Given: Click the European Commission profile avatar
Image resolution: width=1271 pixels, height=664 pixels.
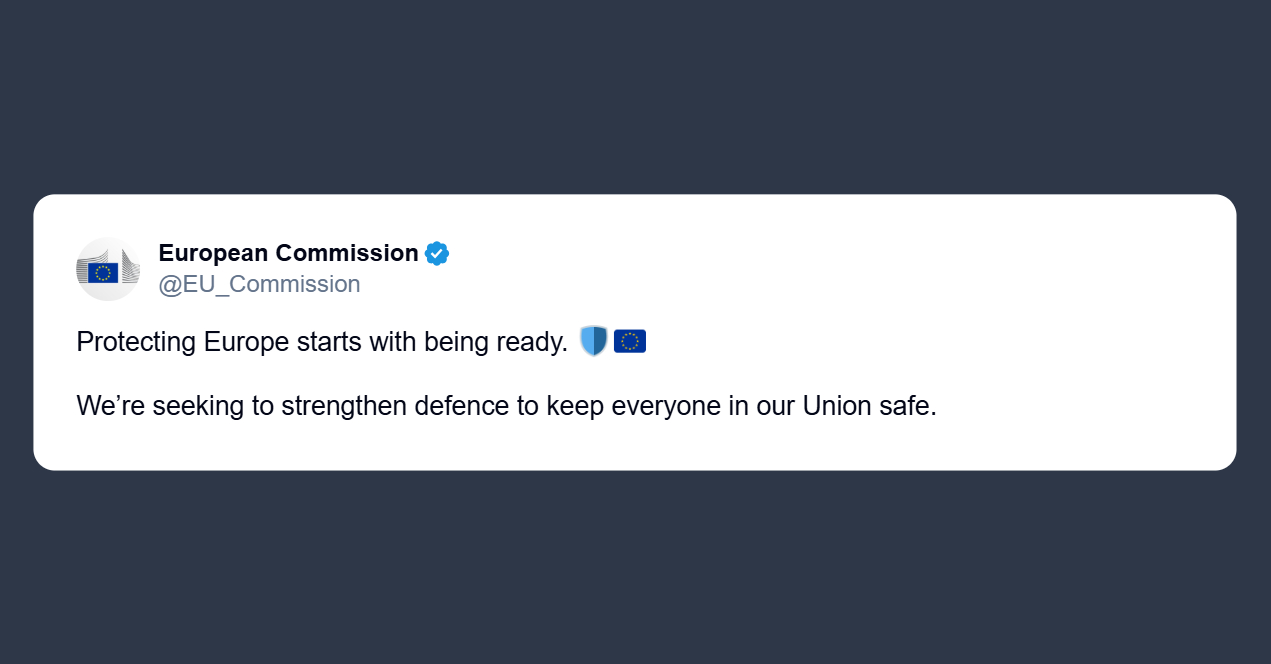Looking at the screenshot, I should 108,269.
